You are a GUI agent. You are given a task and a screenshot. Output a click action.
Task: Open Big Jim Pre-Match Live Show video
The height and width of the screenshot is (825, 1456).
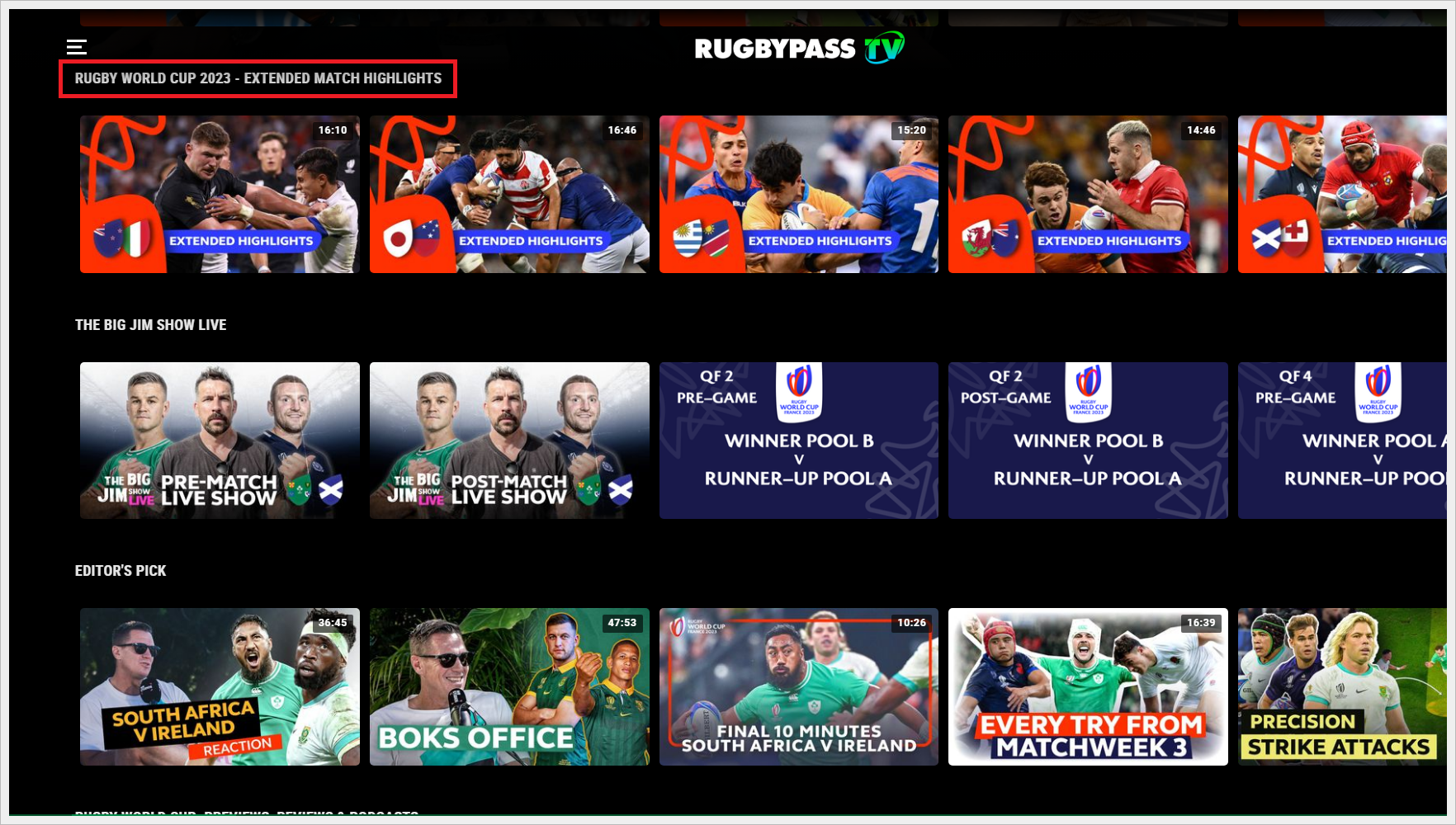coord(220,441)
